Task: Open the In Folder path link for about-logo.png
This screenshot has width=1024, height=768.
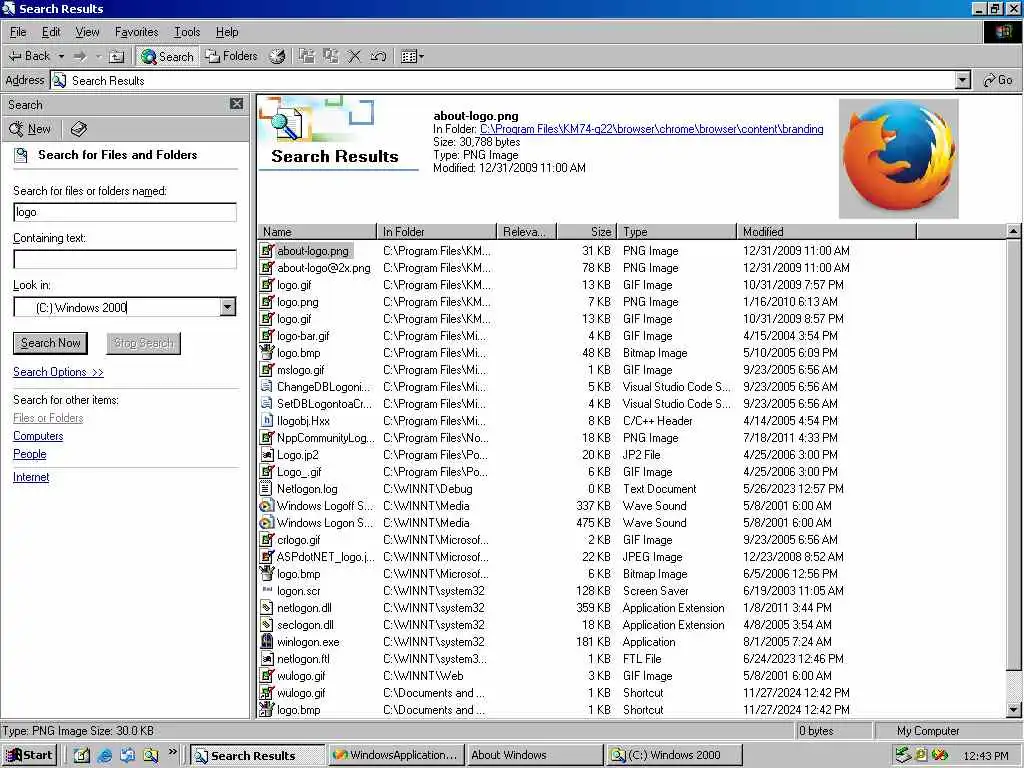Action: pos(651,129)
